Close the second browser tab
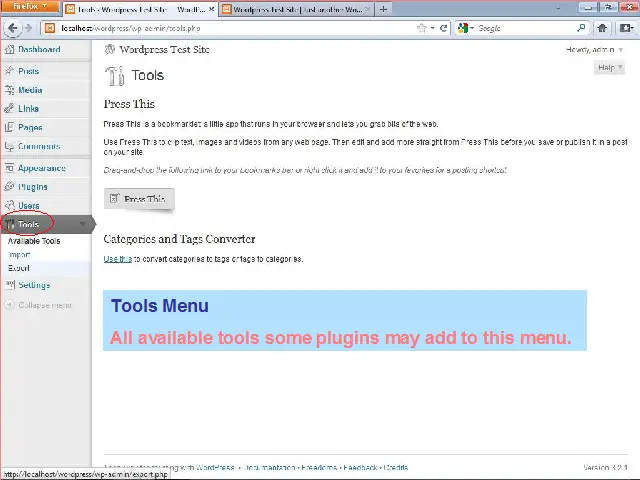The width and height of the screenshot is (640, 480). click(367, 9)
